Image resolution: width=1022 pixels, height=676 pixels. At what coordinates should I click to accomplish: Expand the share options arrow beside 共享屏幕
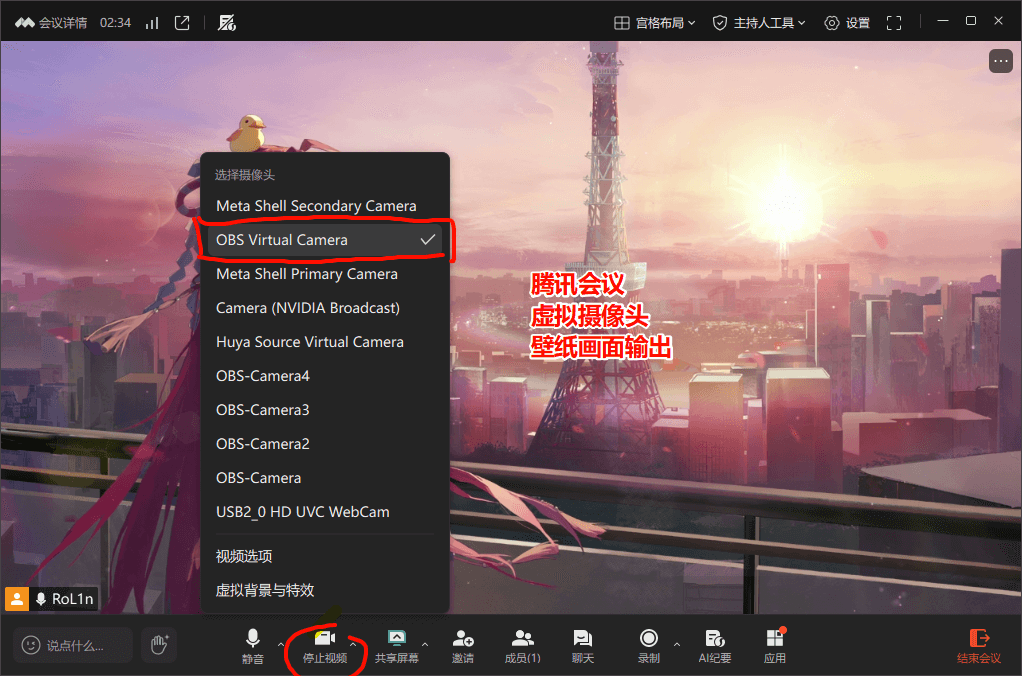pyautogui.click(x=425, y=644)
